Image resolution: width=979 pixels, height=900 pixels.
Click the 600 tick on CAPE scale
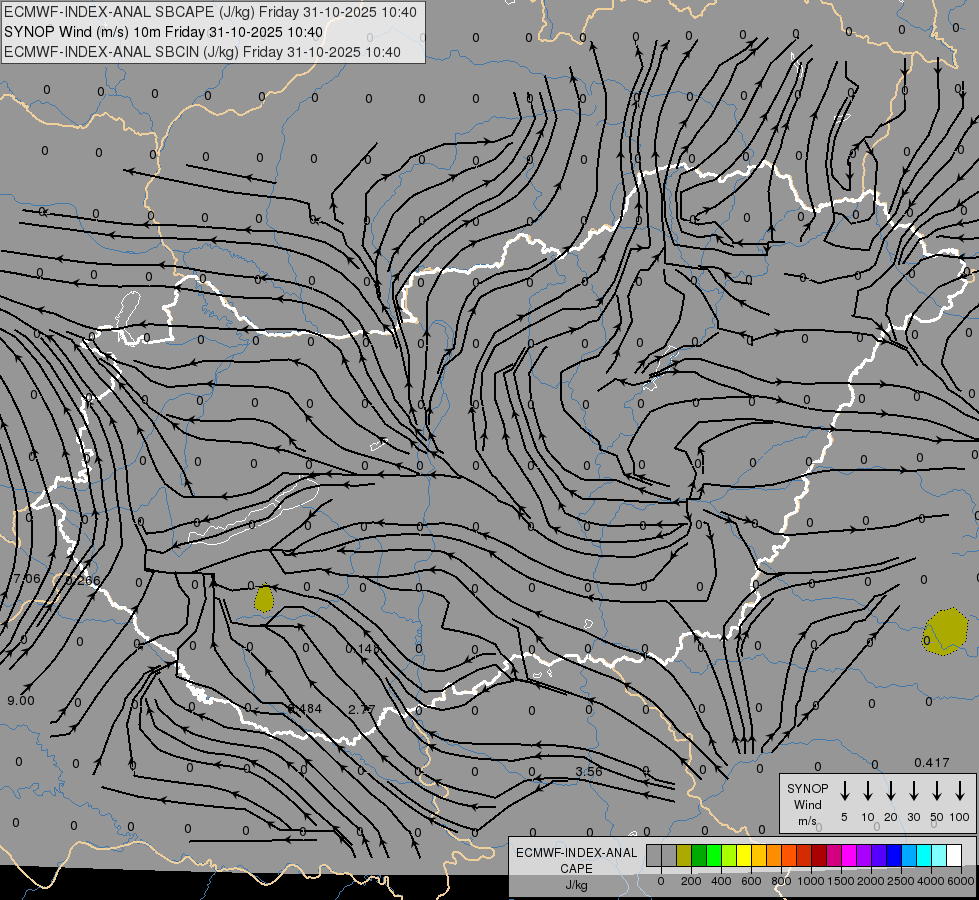coord(751,881)
